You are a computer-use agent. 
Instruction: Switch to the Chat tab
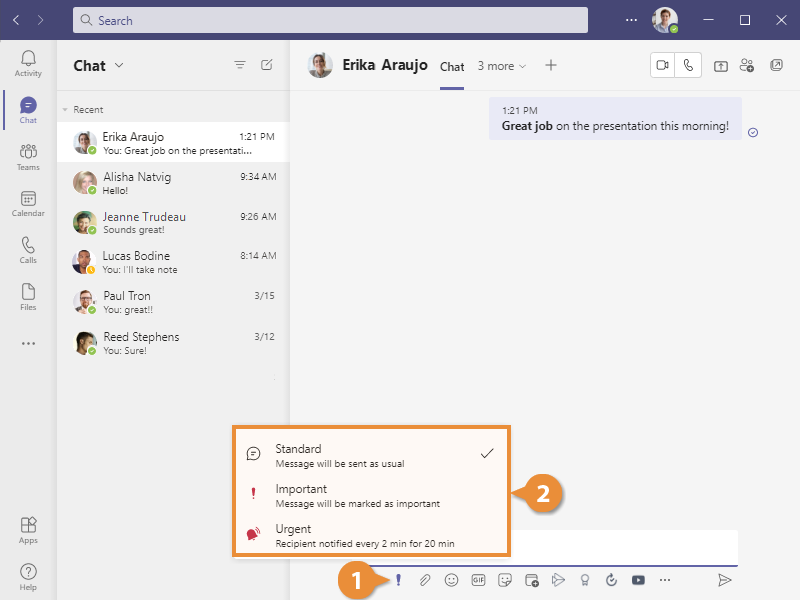point(452,67)
